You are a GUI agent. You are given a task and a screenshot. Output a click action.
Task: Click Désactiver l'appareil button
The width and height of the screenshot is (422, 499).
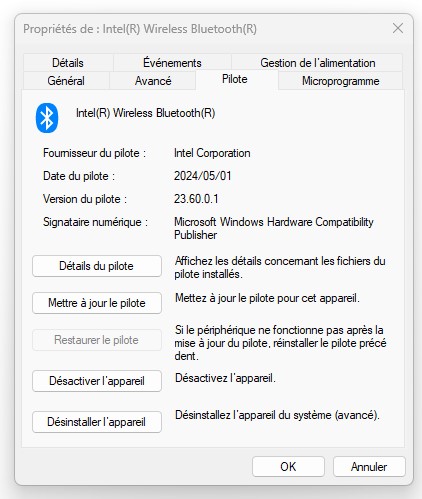click(x=97, y=381)
